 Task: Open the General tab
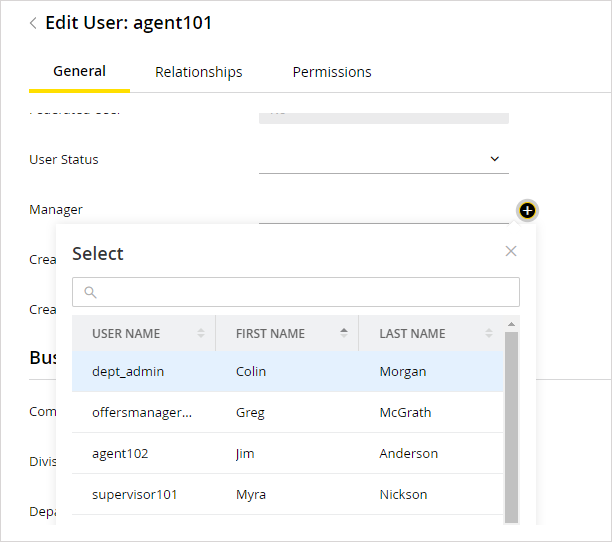pos(79,71)
